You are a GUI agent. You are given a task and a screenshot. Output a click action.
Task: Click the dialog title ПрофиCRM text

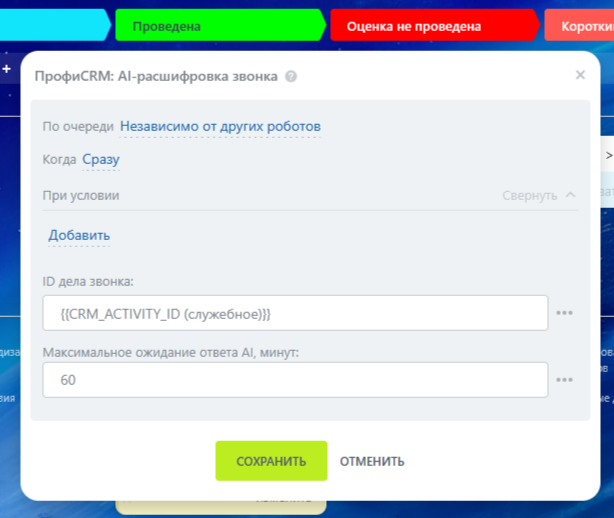(156, 76)
